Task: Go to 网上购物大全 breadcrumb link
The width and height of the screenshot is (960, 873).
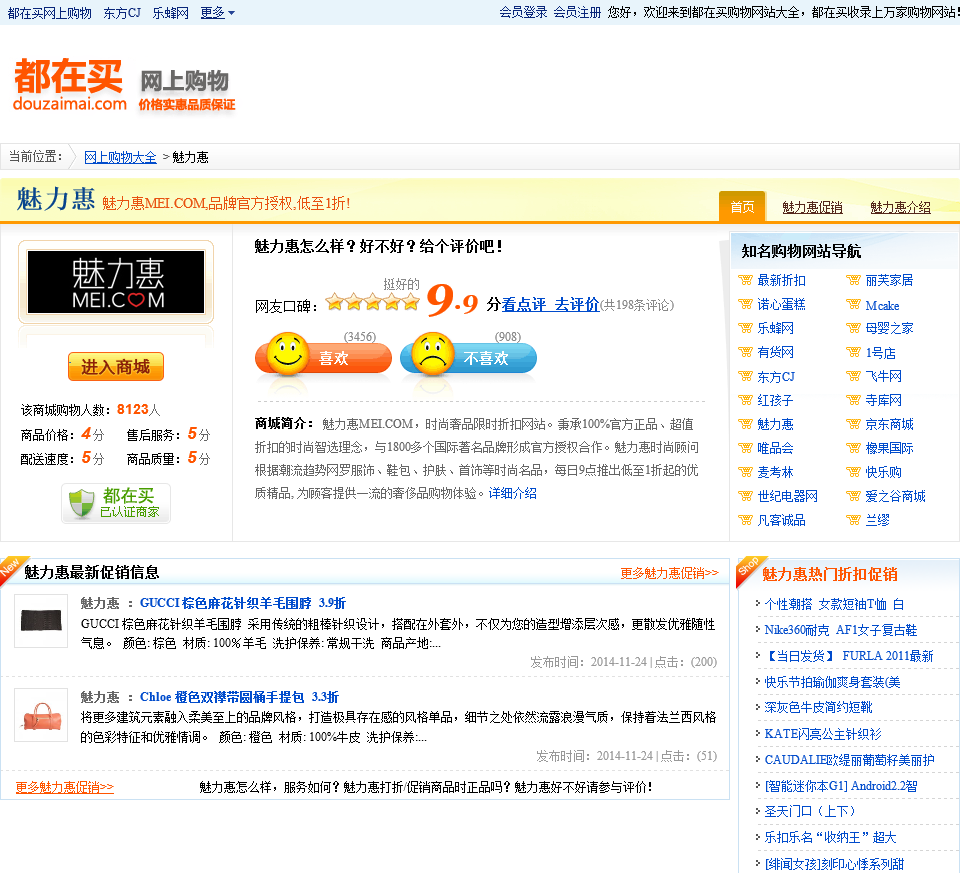Action: pyautogui.click(x=120, y=157)
